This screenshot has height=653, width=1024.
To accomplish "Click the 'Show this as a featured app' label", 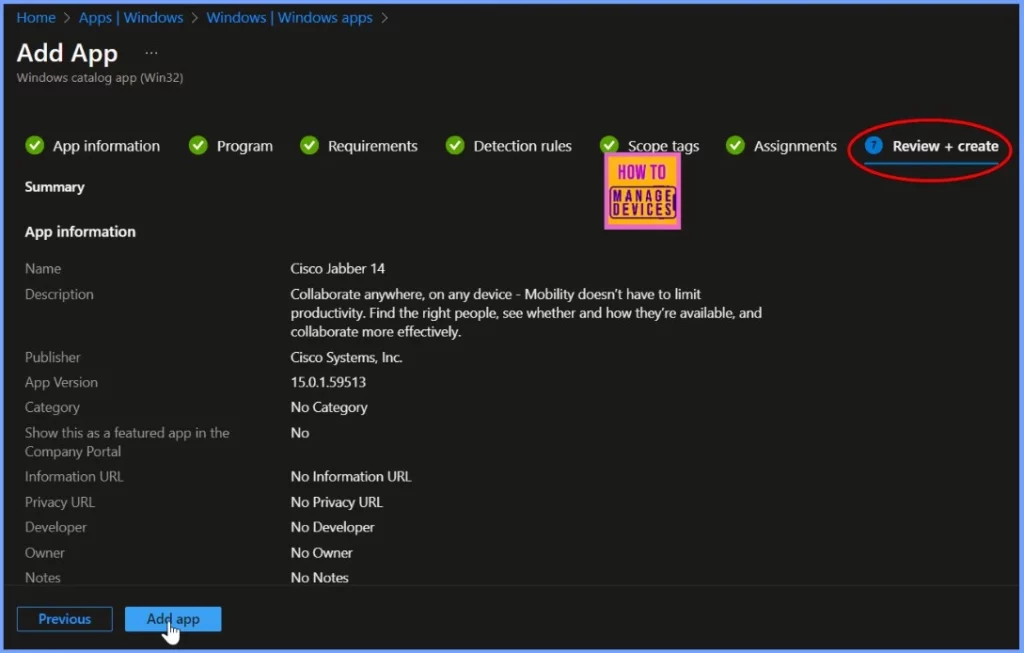I will click(x=127, y=442).
